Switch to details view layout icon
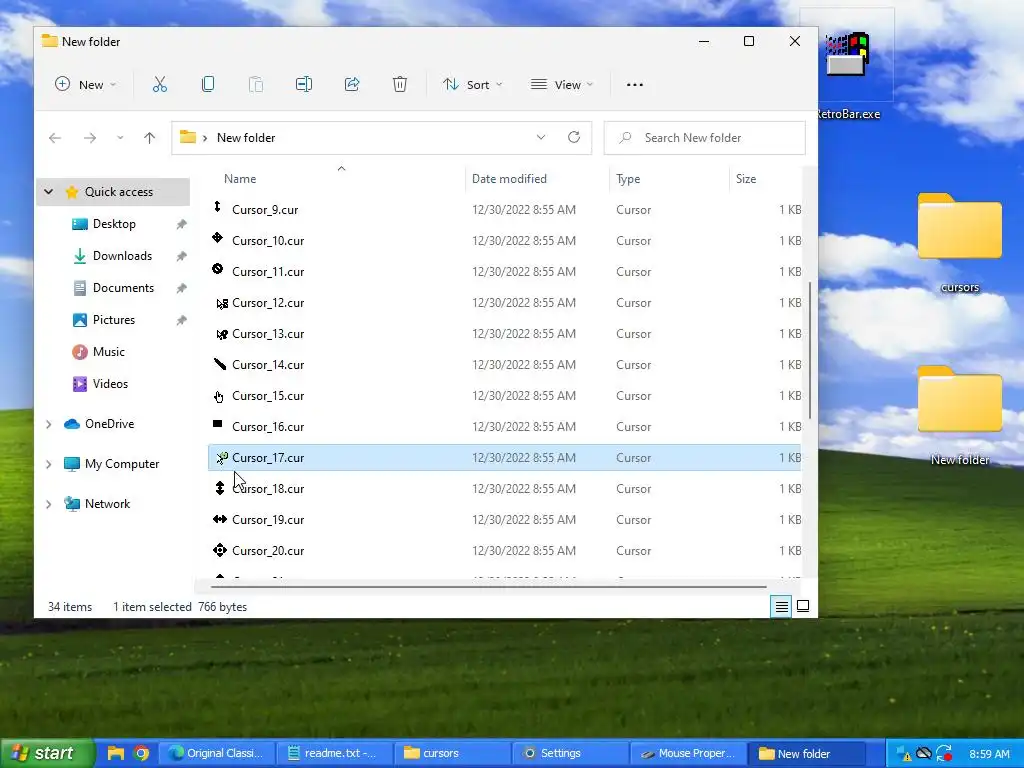Screen dimensions: 1024x768 pyautogui.click(x=781, y=607)
